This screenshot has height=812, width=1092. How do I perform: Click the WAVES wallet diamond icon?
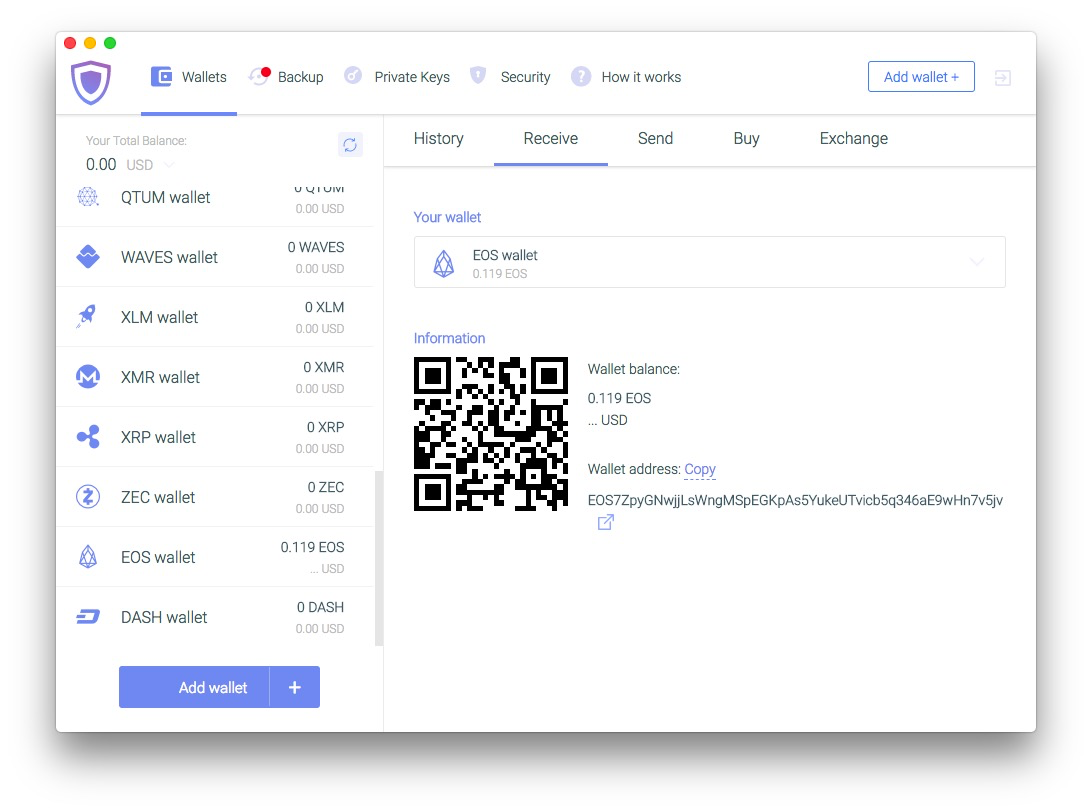click(88, 257)
